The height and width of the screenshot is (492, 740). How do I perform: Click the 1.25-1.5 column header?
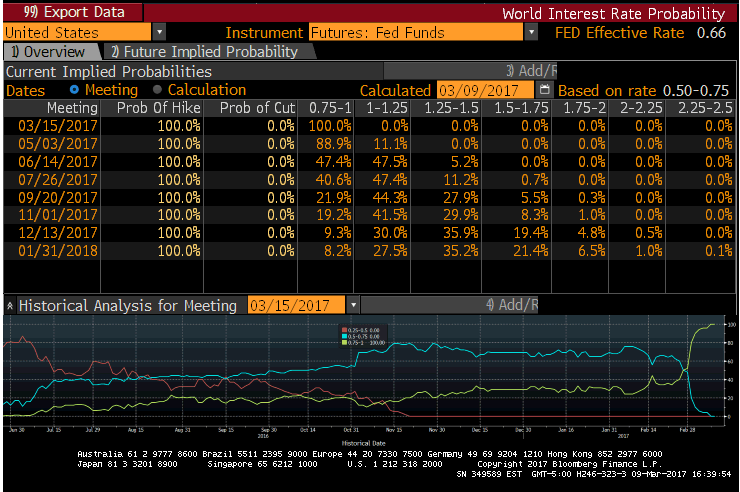point(451,108)
